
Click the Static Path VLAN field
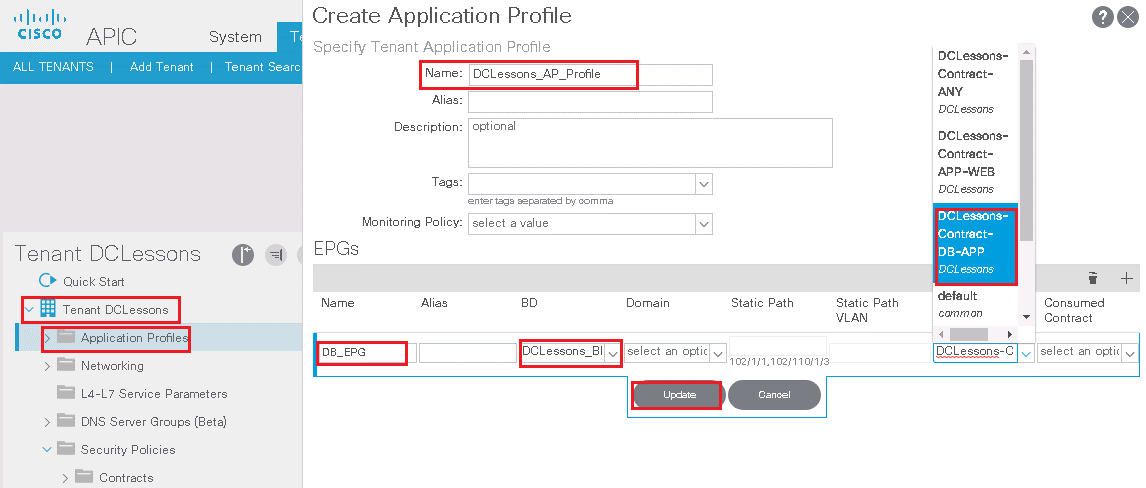[x=879, y=353]
